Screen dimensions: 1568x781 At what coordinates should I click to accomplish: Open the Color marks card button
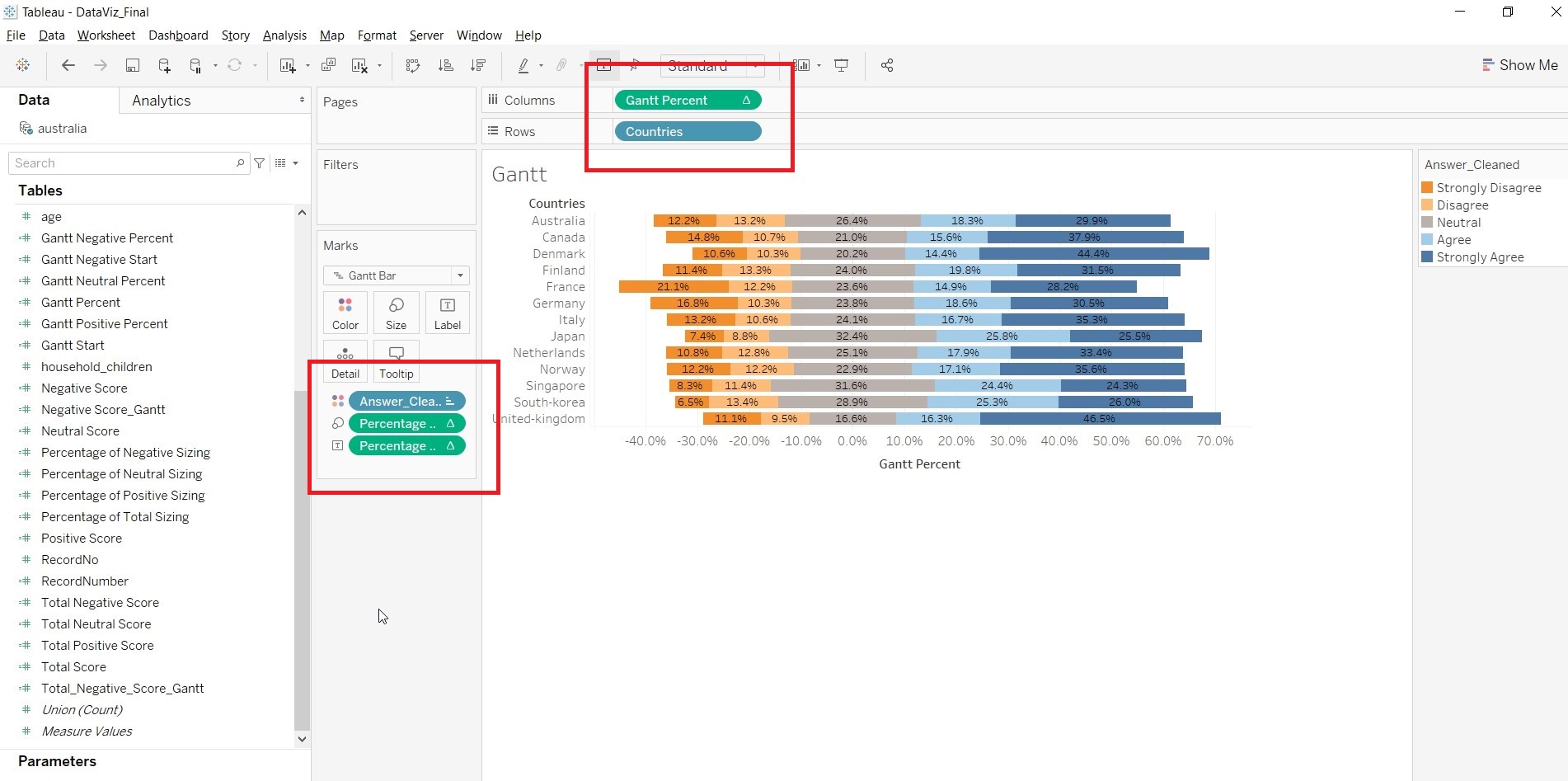point(345,313)
